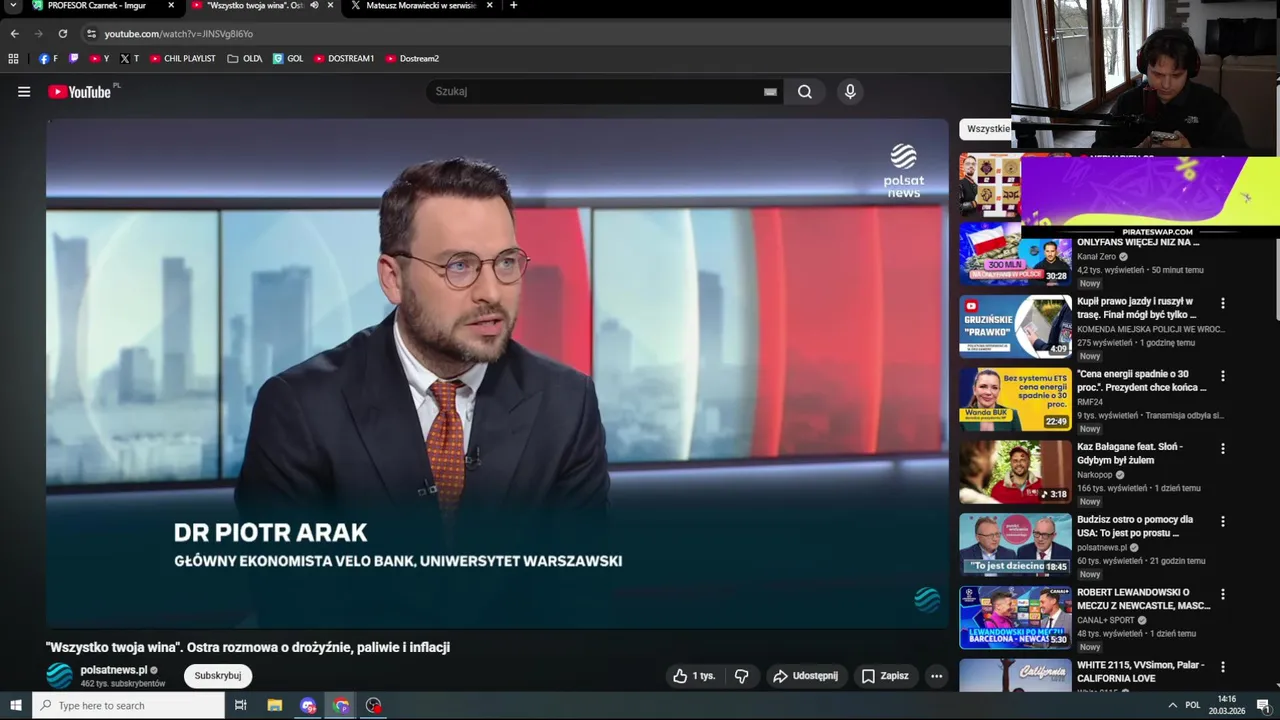The width and height of the screenshot is (1280, 720).
Task: Open the YouTube Y bookmark
Action: (x=100, y=59)
